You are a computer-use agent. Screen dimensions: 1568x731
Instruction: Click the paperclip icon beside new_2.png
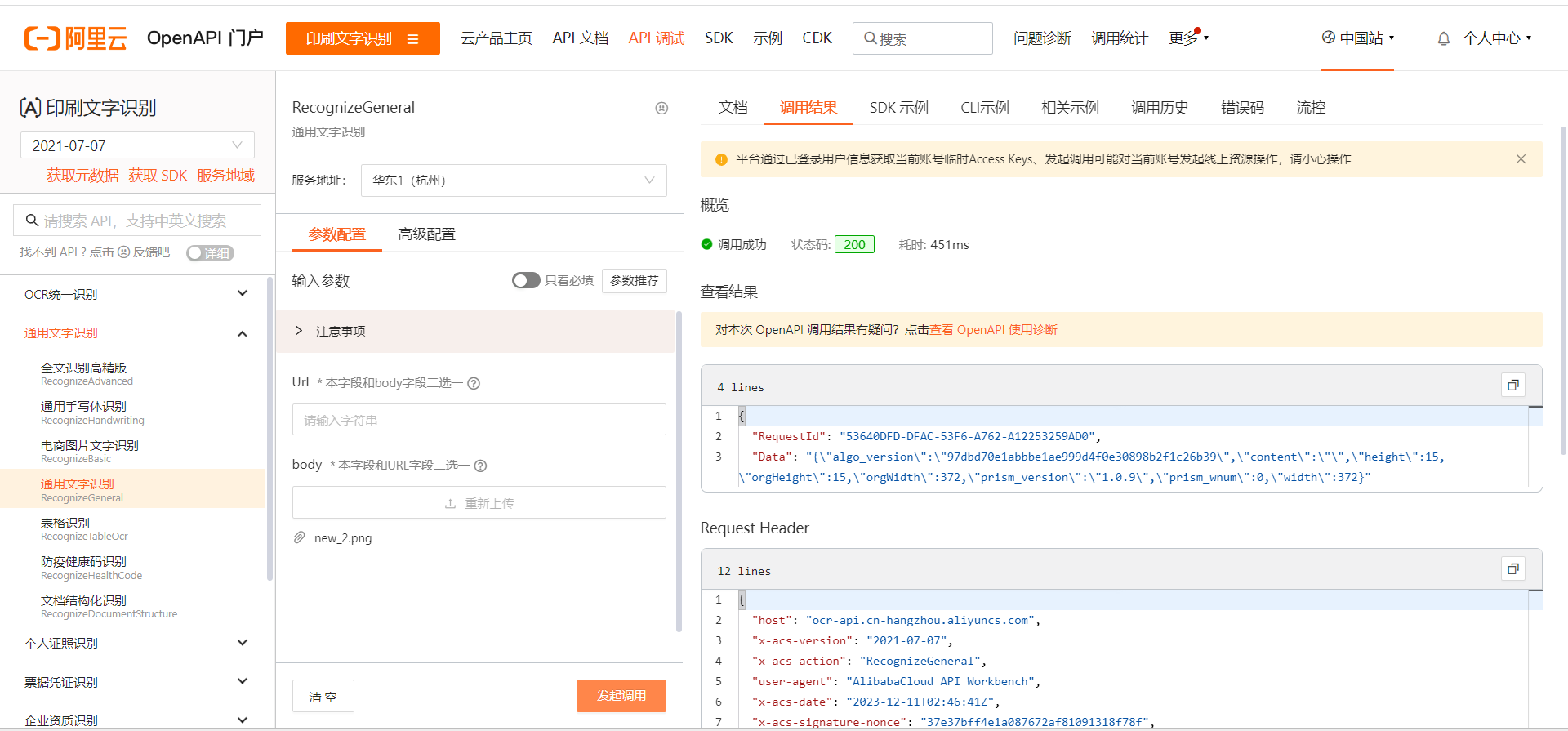tap(300, 537)
